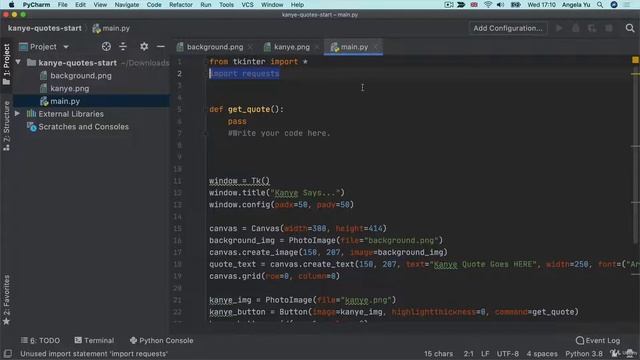Click the LF line separator selector

[485, 353]
